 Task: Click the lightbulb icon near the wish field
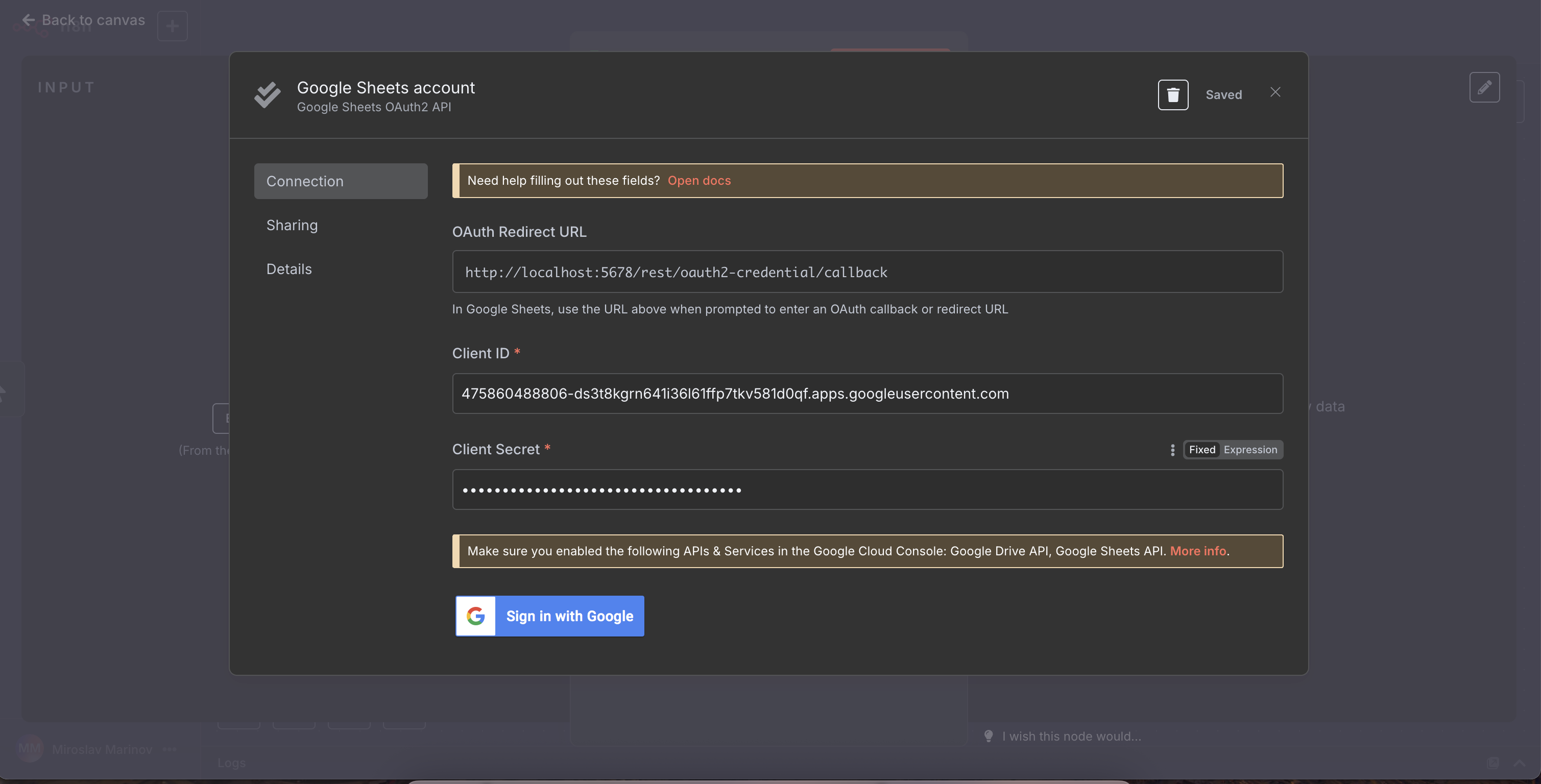pyautogui.click(x=988, y=736)
